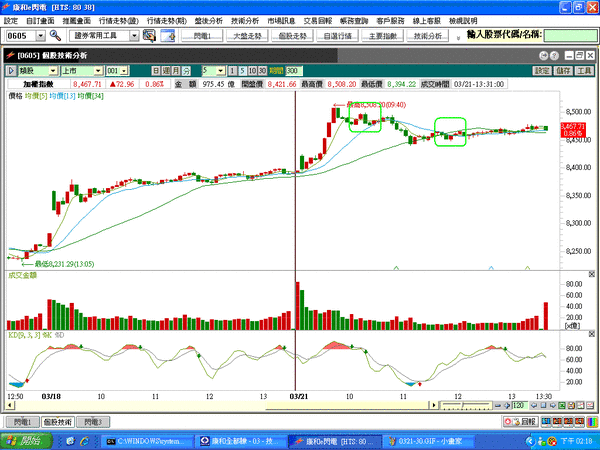The width and height of the screenshot is (600, 450).
Task: Open the 001 code dropdown
Action: coord(124,71)
